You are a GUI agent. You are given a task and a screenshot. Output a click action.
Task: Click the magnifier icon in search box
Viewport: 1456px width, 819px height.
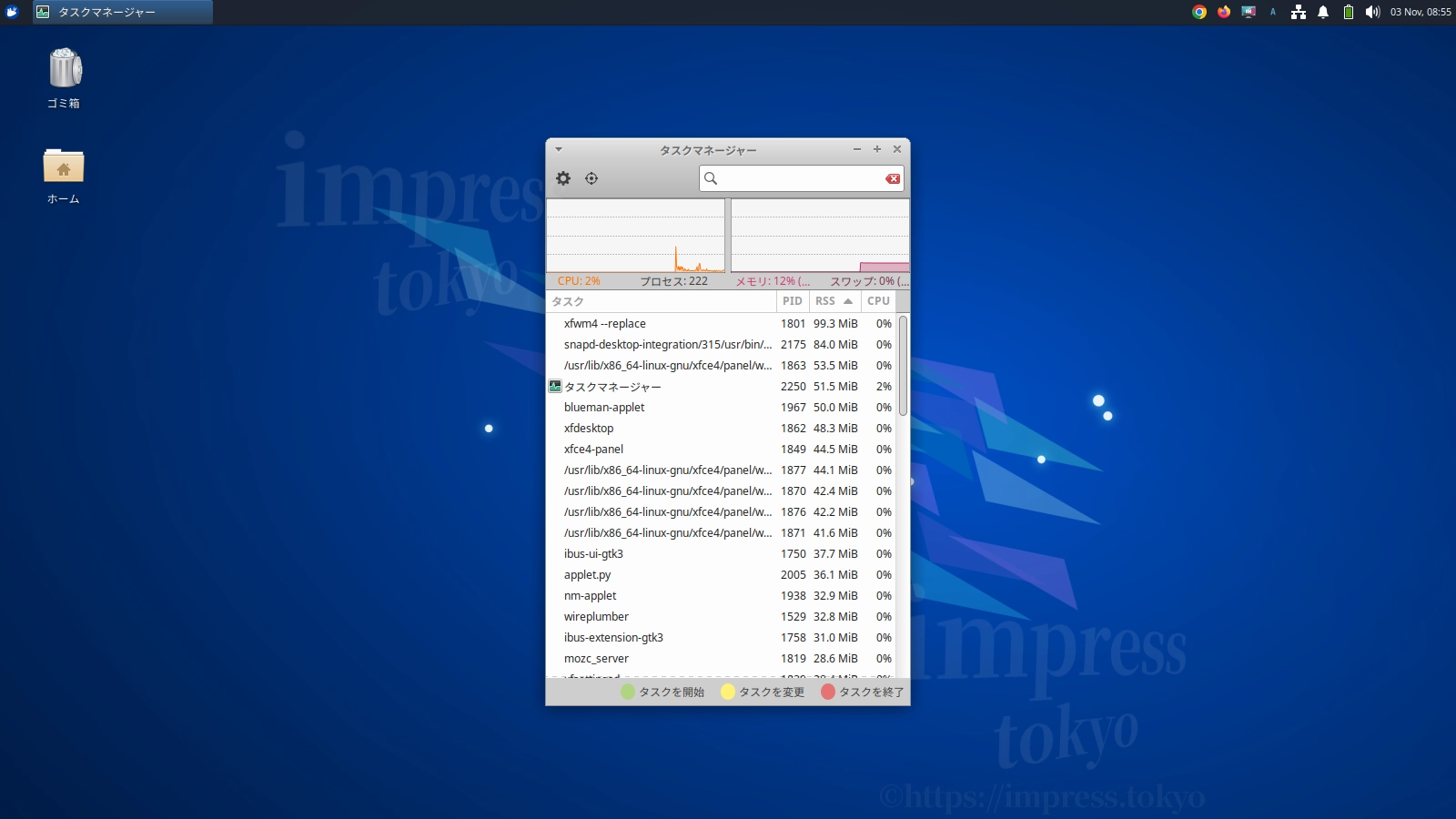pos(711,178)
